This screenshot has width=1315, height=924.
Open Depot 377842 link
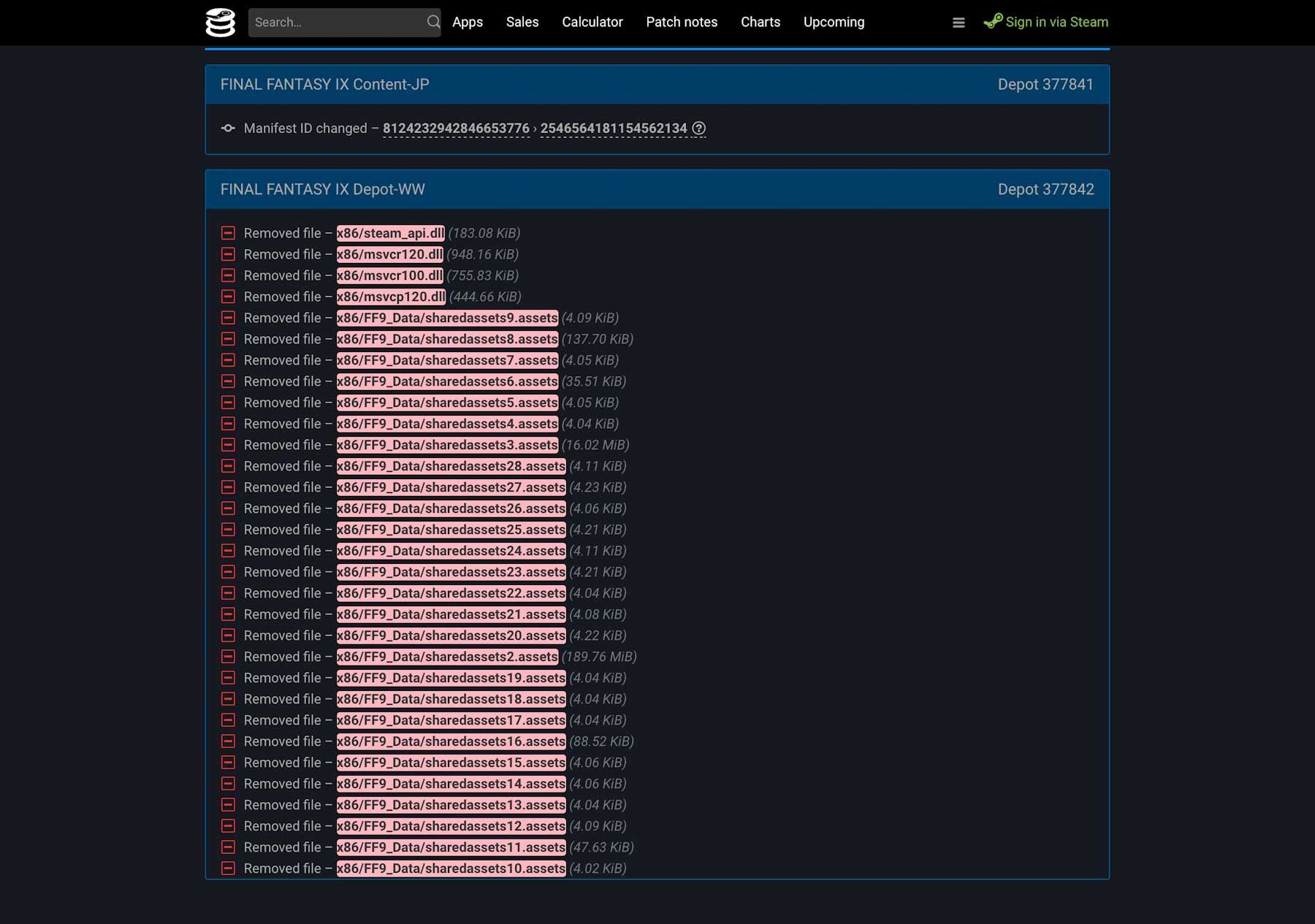pos(1045,189)
